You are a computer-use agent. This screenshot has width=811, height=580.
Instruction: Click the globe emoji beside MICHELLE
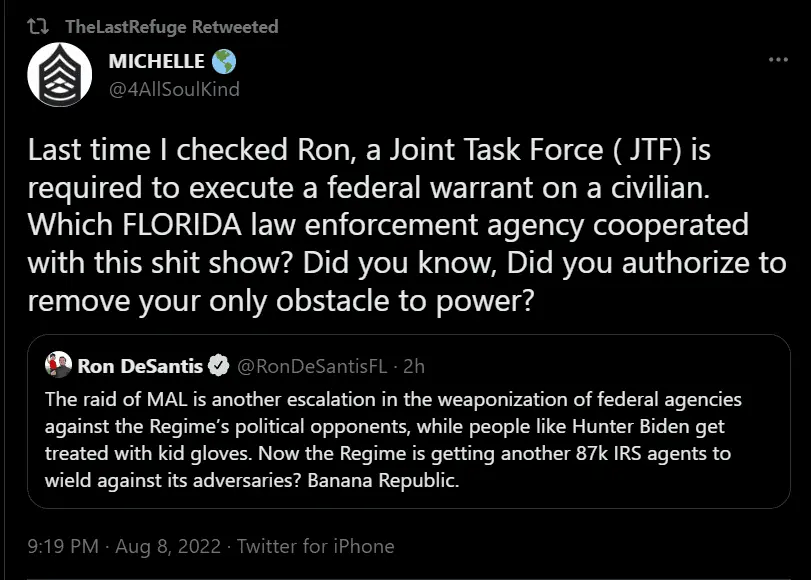[x=224, y=62]
